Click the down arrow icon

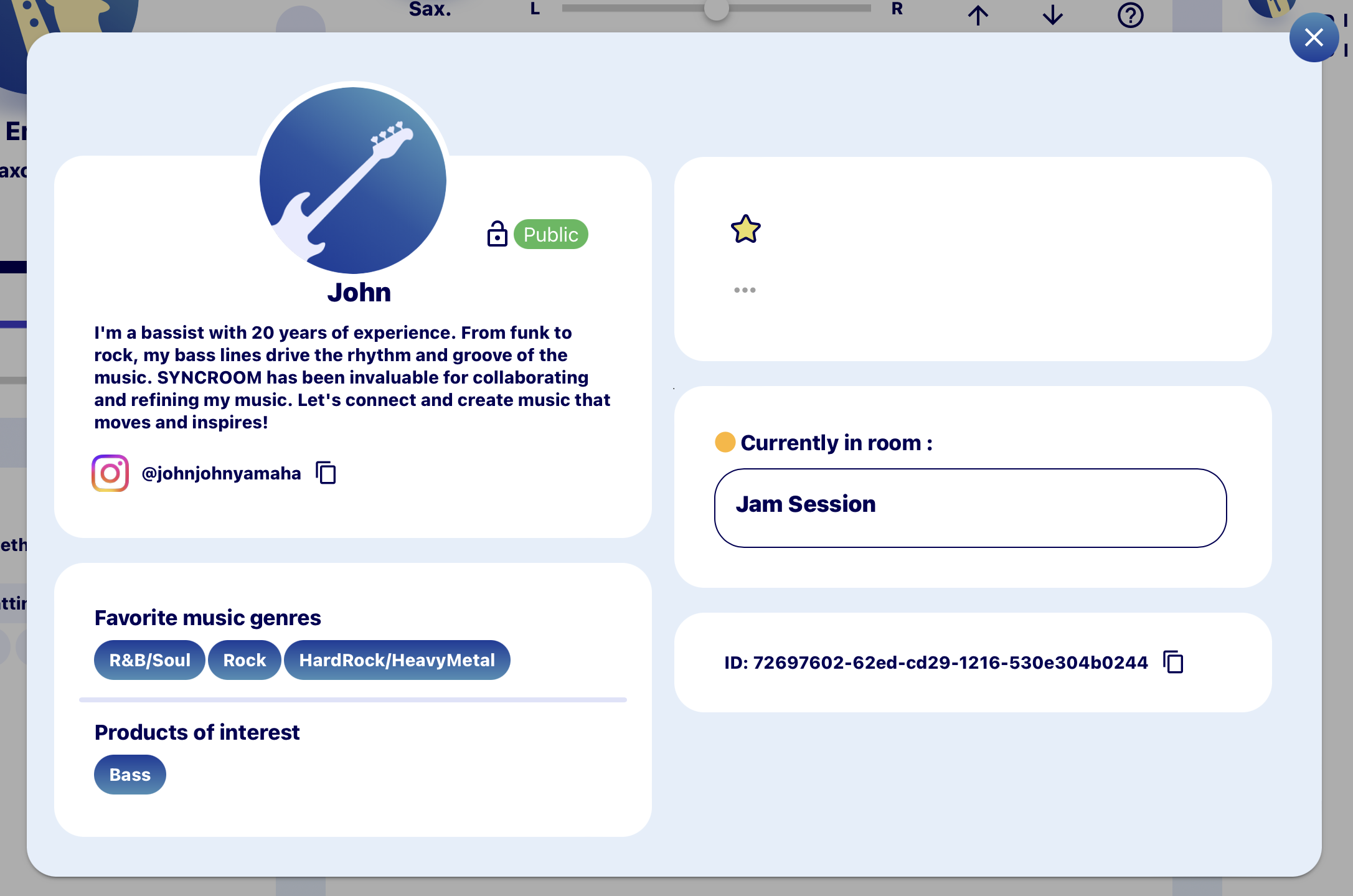pyautogui.click(x=1052, y=15)
